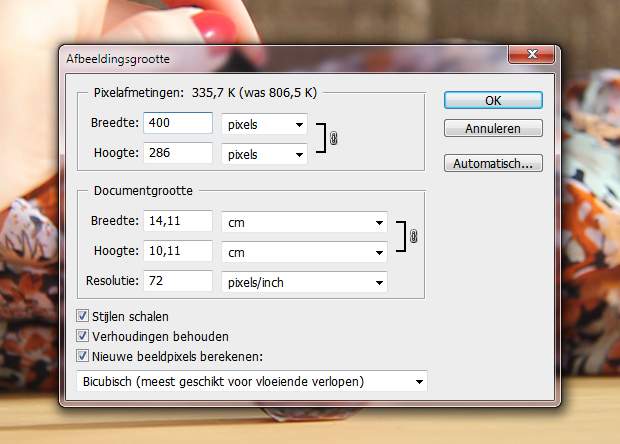Click document Hoogte field showing 10,11

pos(178,251)
